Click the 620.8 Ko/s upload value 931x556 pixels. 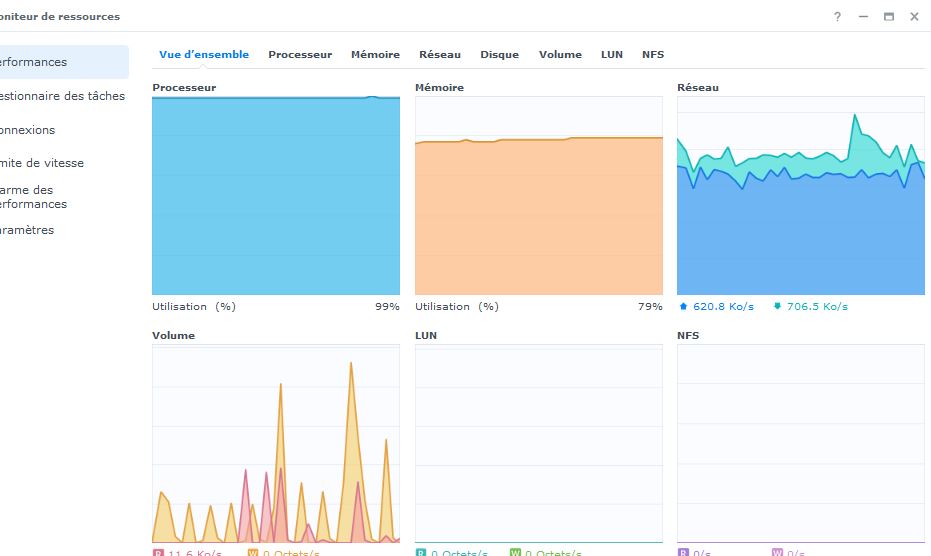pos(723,307)
